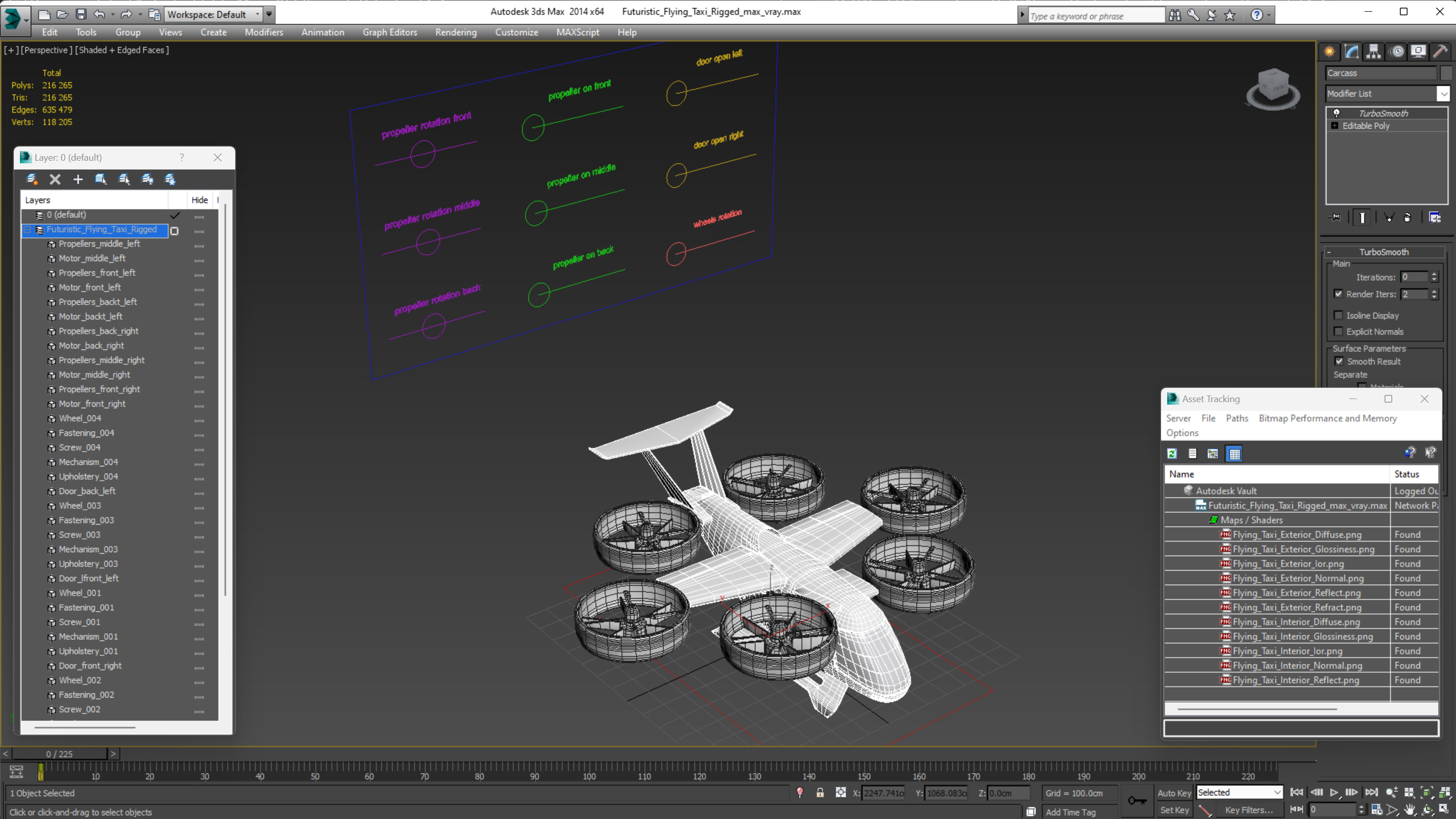
Task: Open the Create command panel tab
Action: (x=1329, y=52)
